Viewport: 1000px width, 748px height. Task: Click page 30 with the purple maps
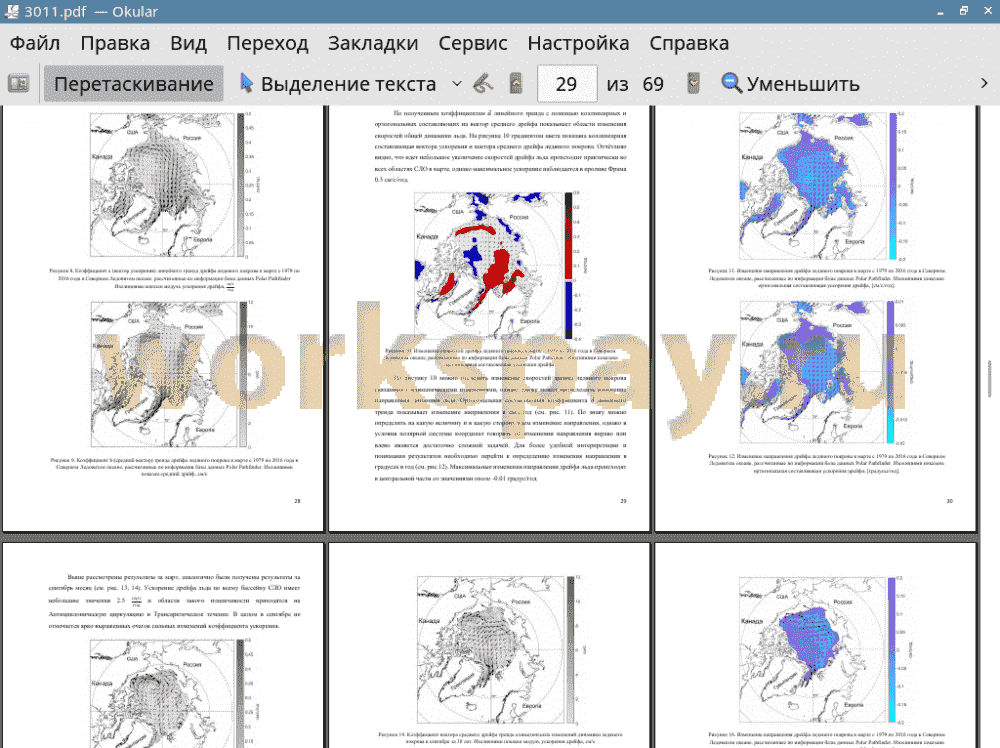point(816,318)
